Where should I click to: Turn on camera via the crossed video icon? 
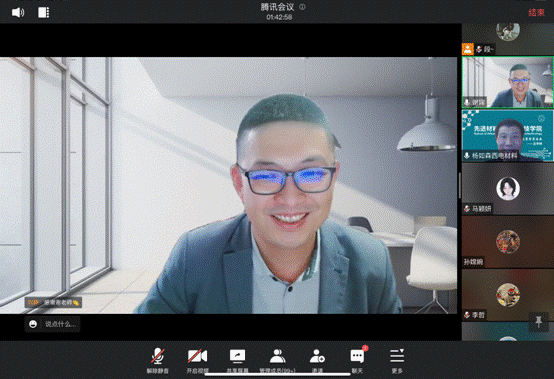click(x=198, y=360)
